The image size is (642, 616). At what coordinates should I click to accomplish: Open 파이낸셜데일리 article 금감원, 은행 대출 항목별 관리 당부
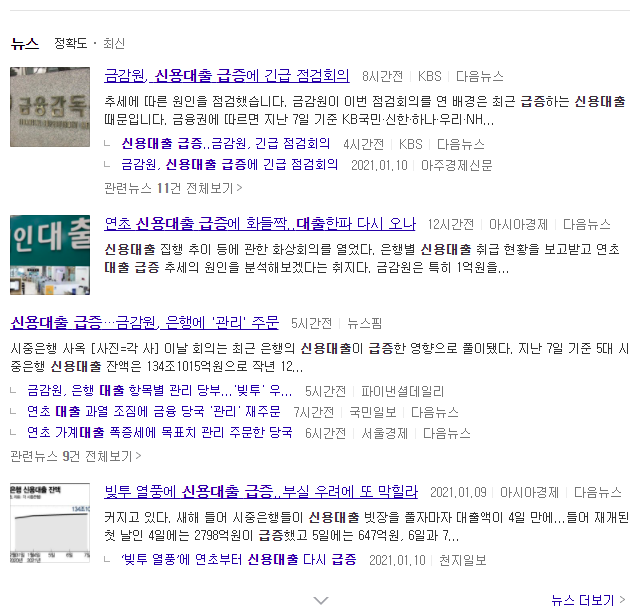point(159,391)
